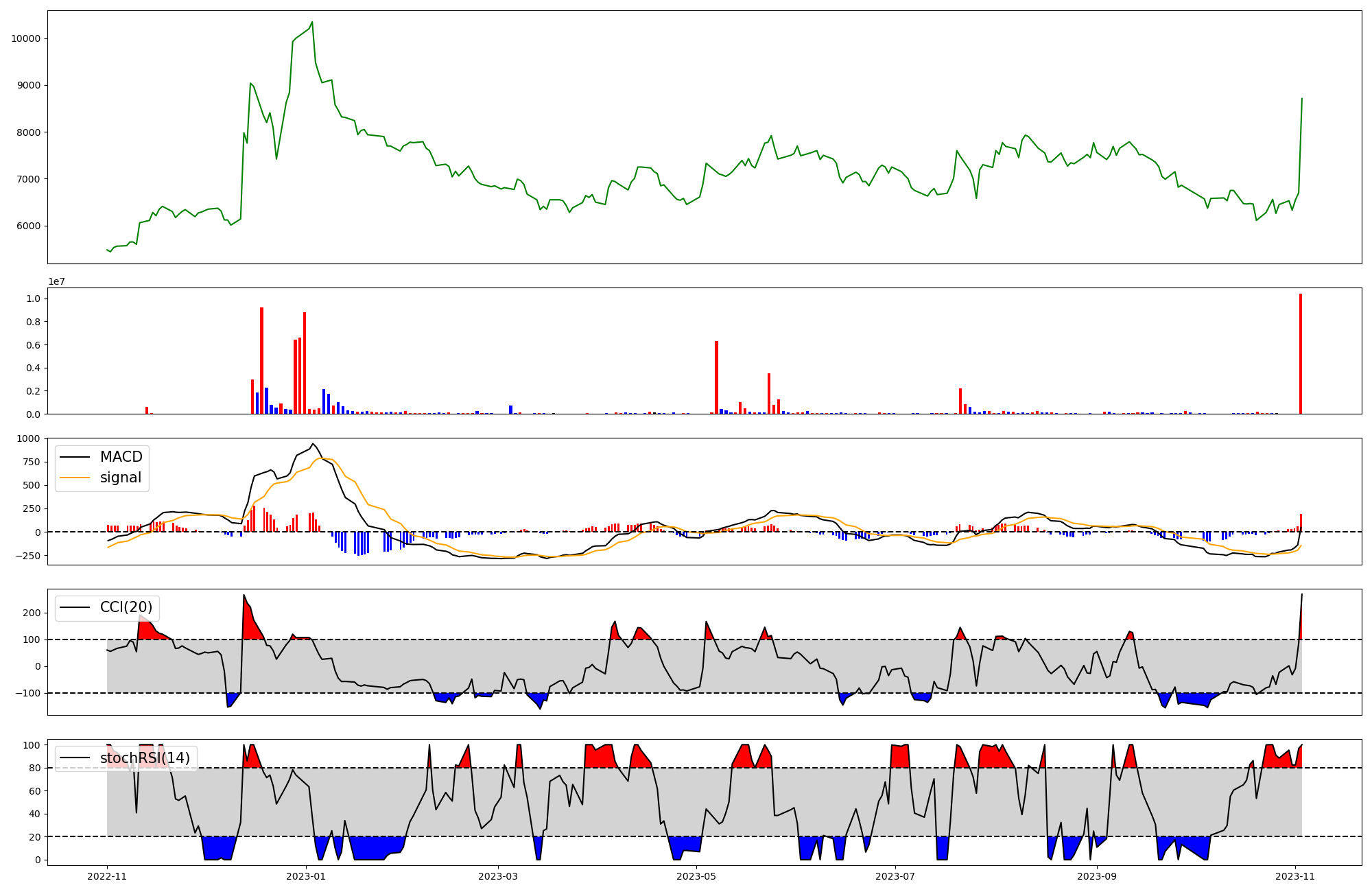Click the tallest red volume bar at 2023-11

[x=1300, y=353]
